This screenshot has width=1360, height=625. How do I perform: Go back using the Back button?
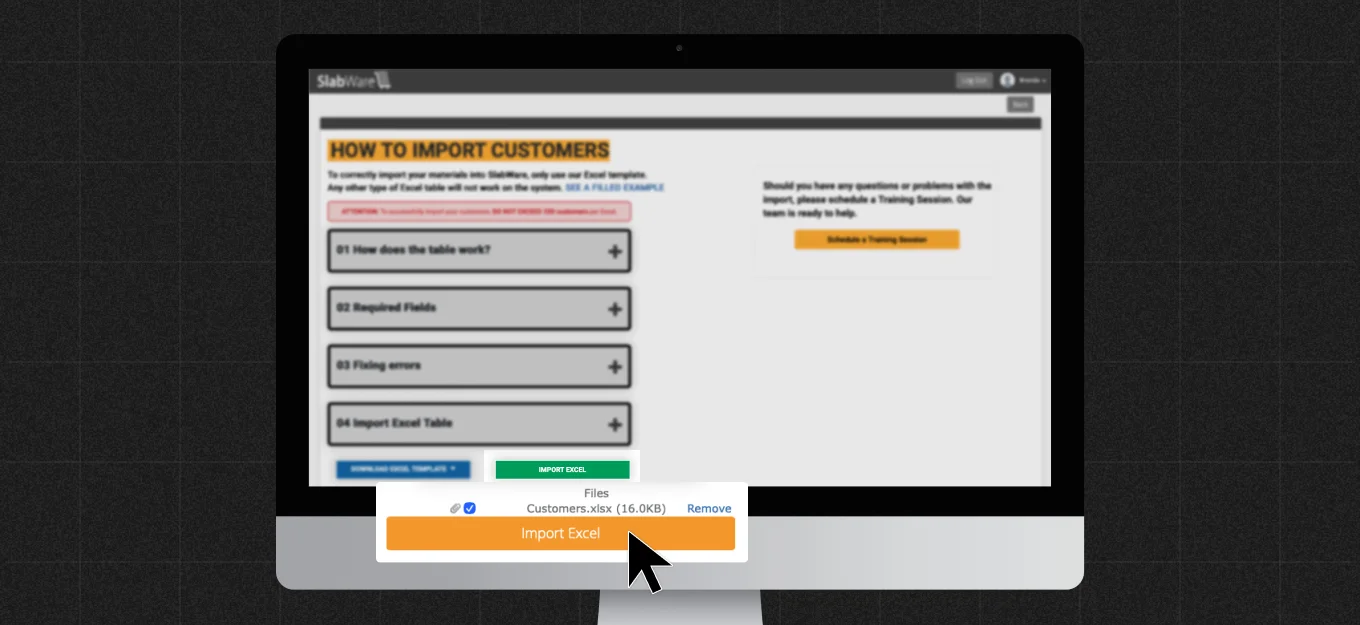1020,104
